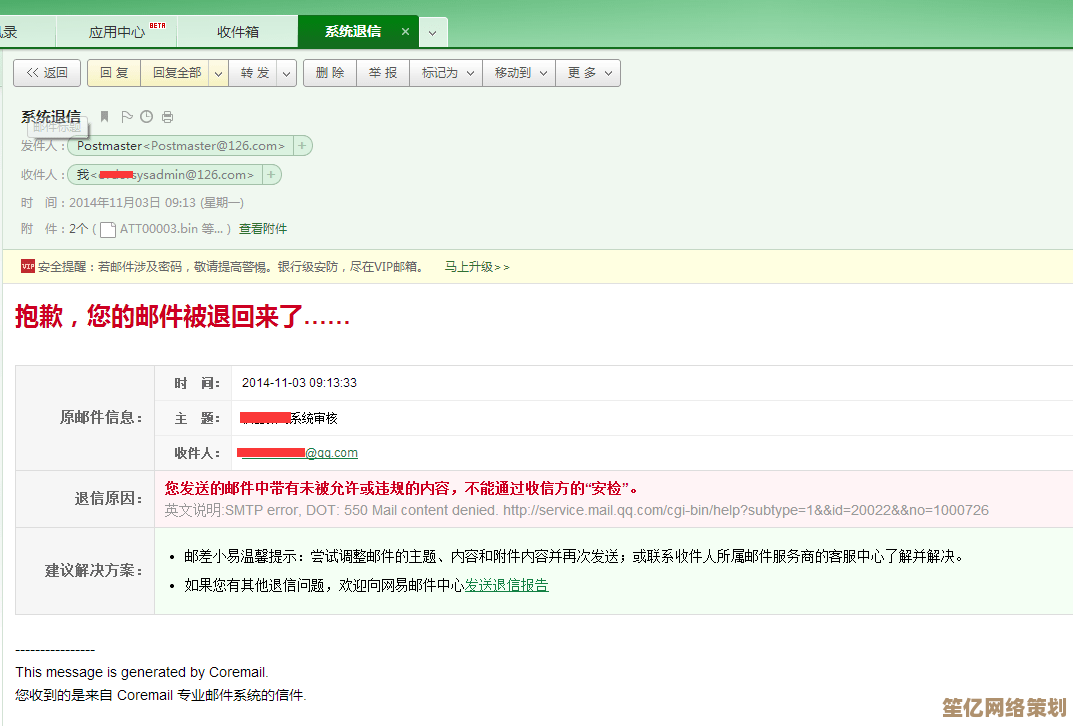The image size is (1073, 726).
Task: Click the ATT00003.bin attachment file icon
Action: click(x=107, y=229)
